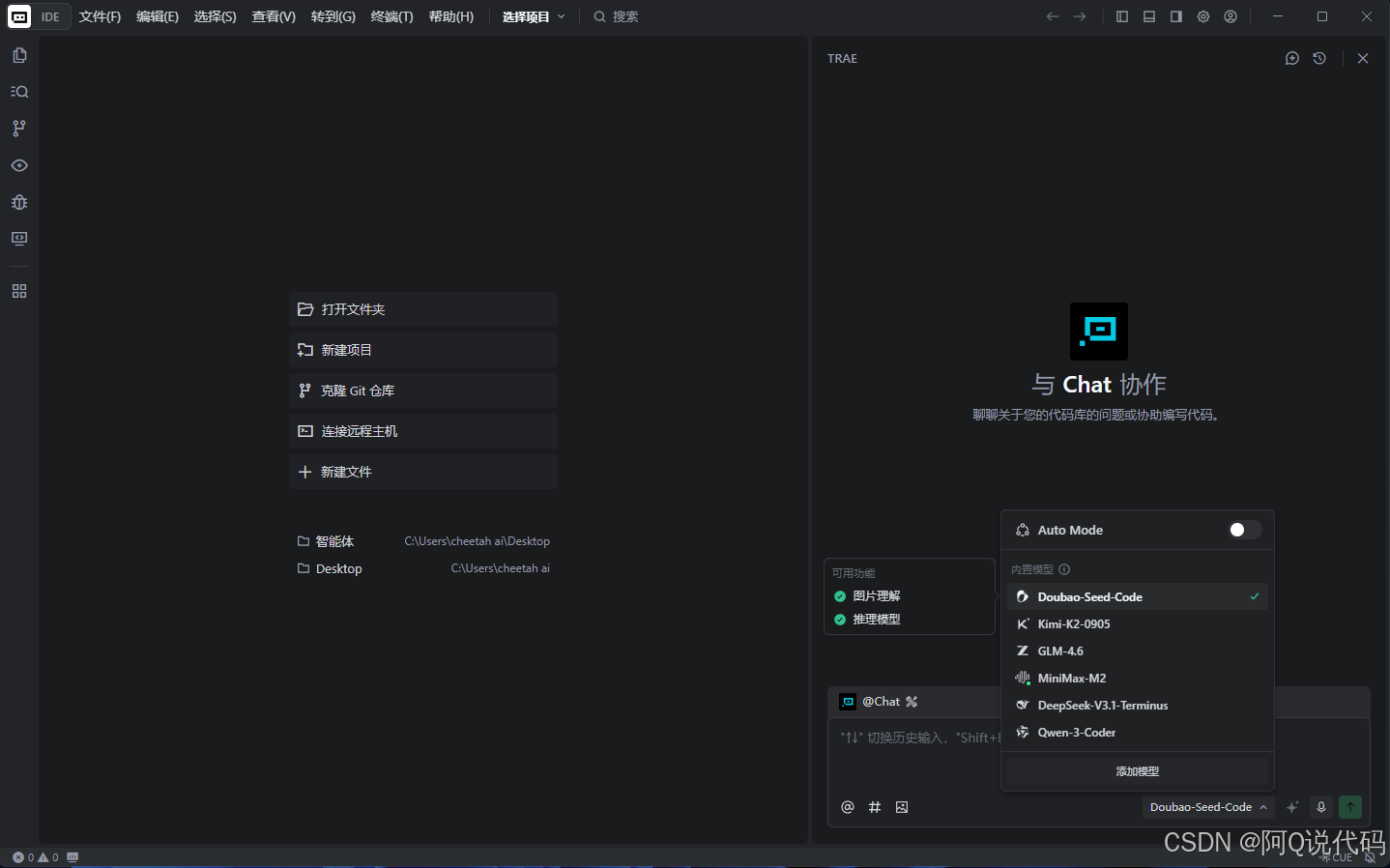Open the Extensions grid icon in sidebar
Viewport: 1390px width, 868px height.
[19, 291]
